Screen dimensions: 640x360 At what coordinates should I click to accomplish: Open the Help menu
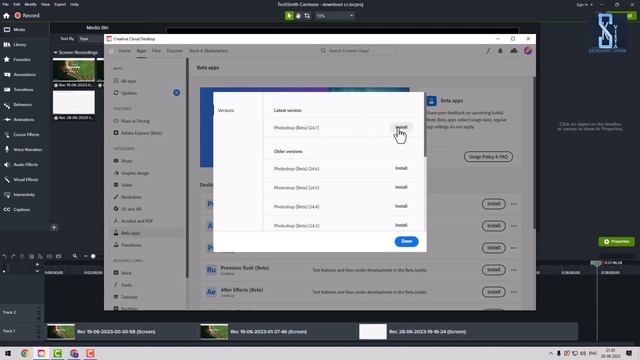coord(74,4)
